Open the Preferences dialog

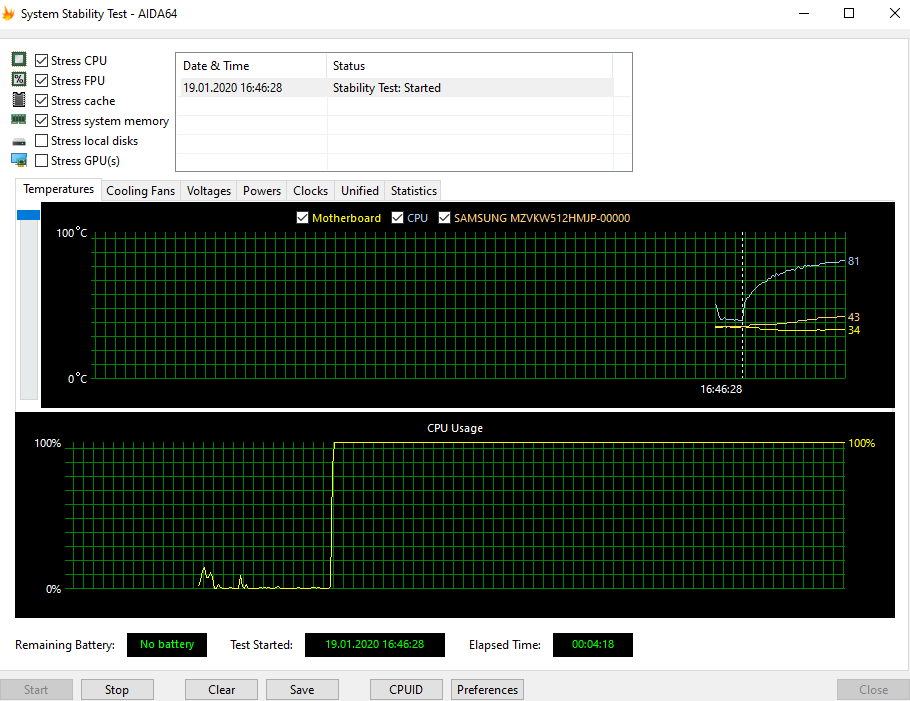[x=488, y=689]
